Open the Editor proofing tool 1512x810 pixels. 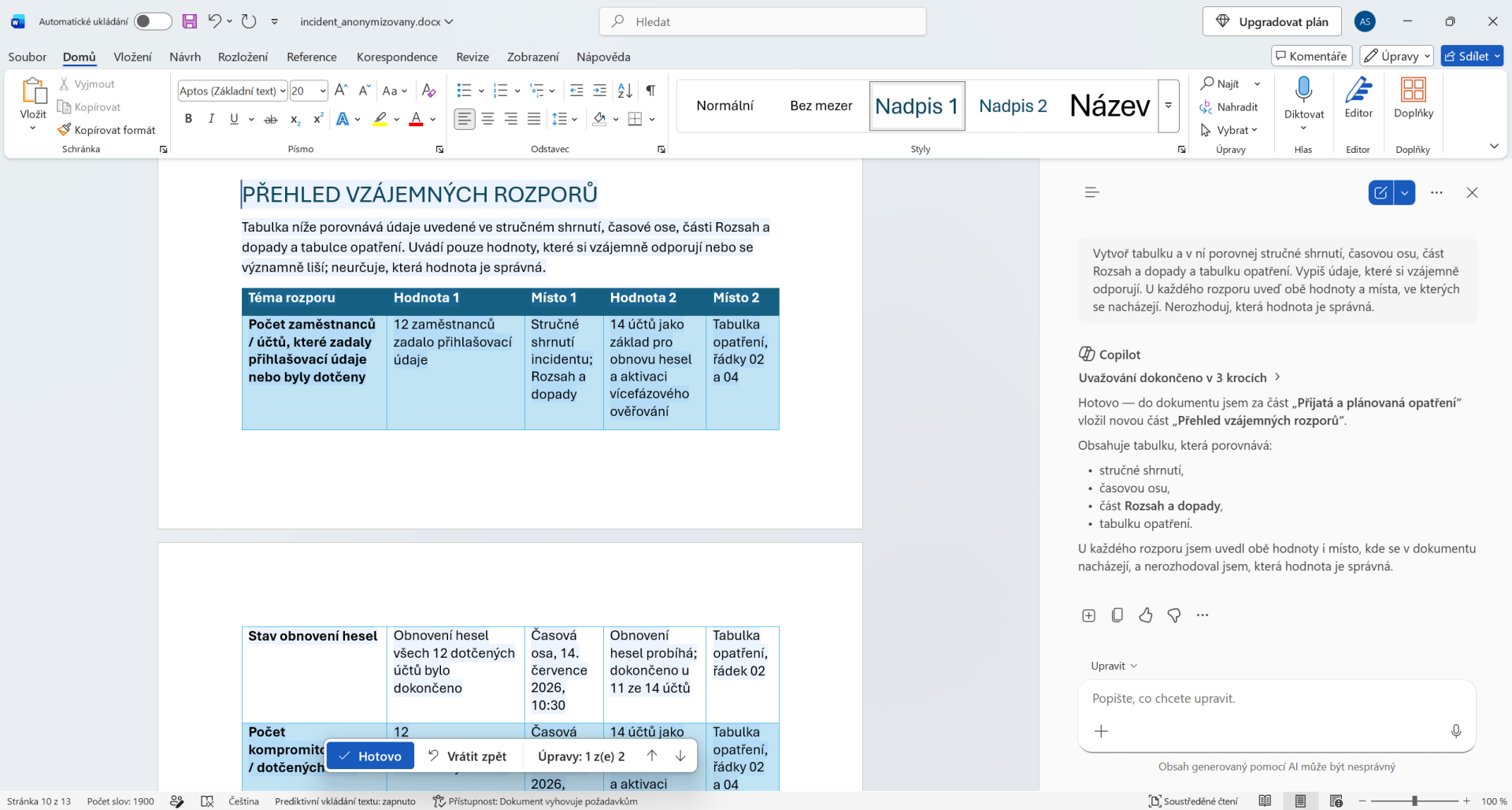point(1358,98)
